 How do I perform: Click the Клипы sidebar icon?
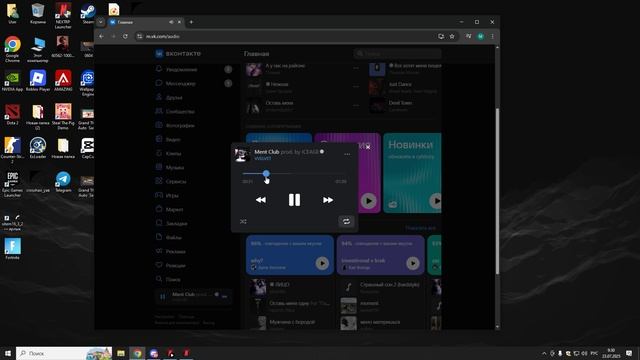tap(159, 153)
